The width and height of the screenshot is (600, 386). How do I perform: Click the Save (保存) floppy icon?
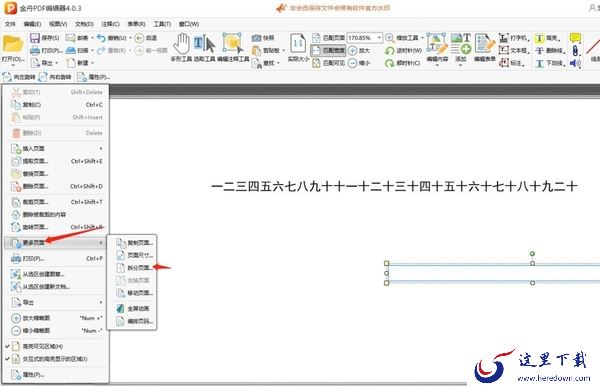[x=35, y=38]
